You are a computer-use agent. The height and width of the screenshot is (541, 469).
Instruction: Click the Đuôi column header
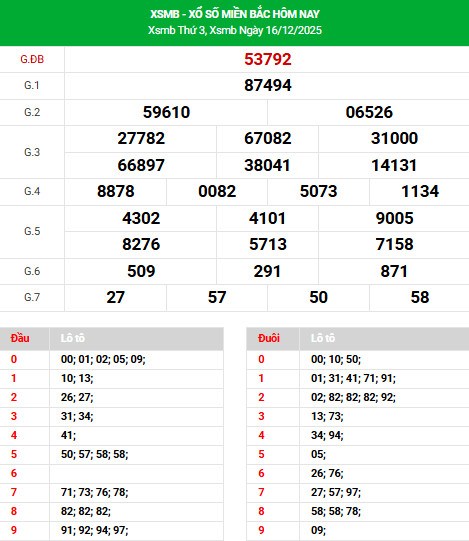click(x=268, y=338)
